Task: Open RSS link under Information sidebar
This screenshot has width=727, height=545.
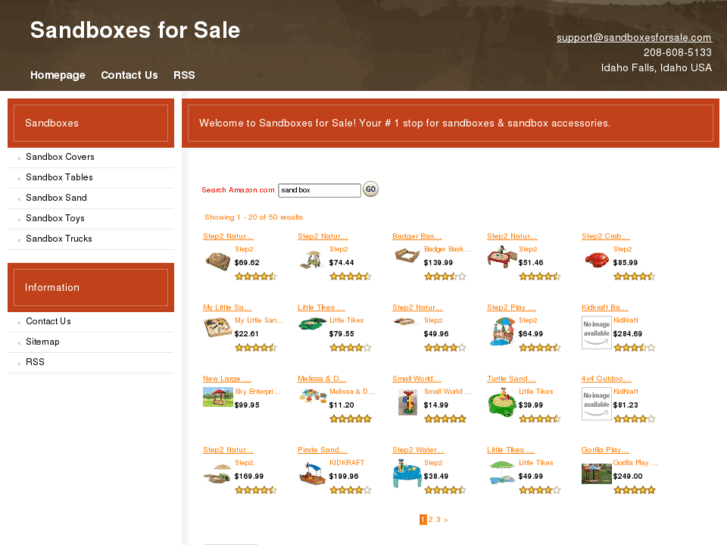Action: click(x=35, y=362)
